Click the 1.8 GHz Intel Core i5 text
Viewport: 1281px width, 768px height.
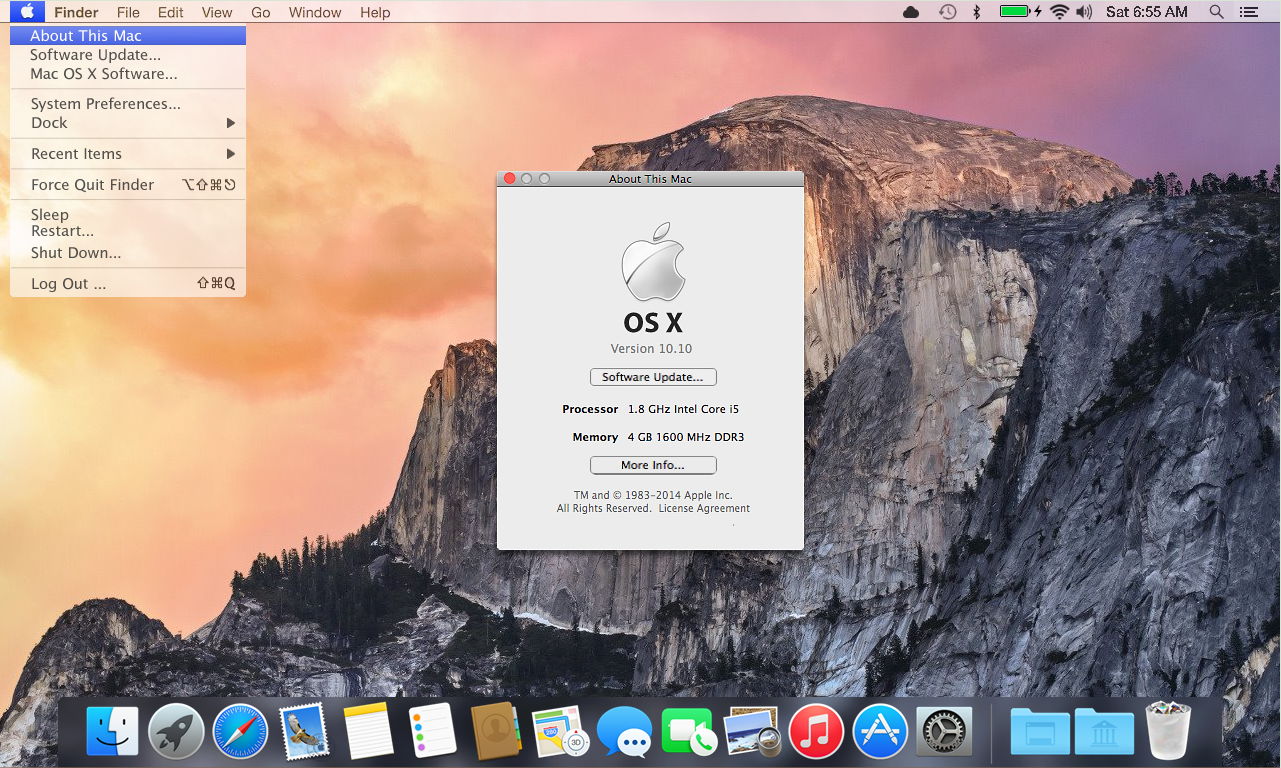pos(683,409)
